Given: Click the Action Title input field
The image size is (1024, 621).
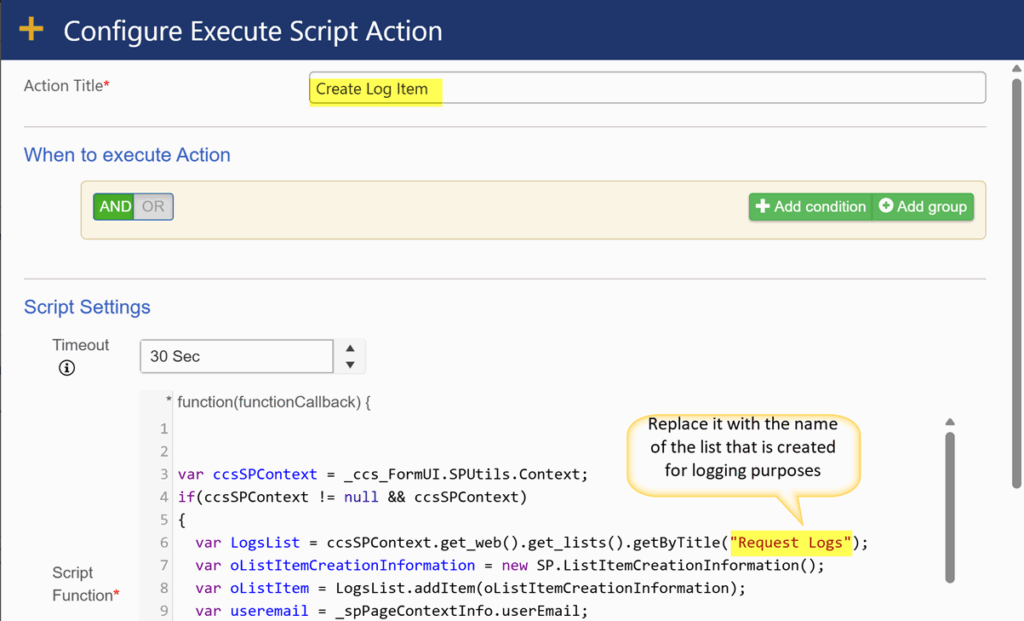Looking at the screenshot, I should point(647,88).
